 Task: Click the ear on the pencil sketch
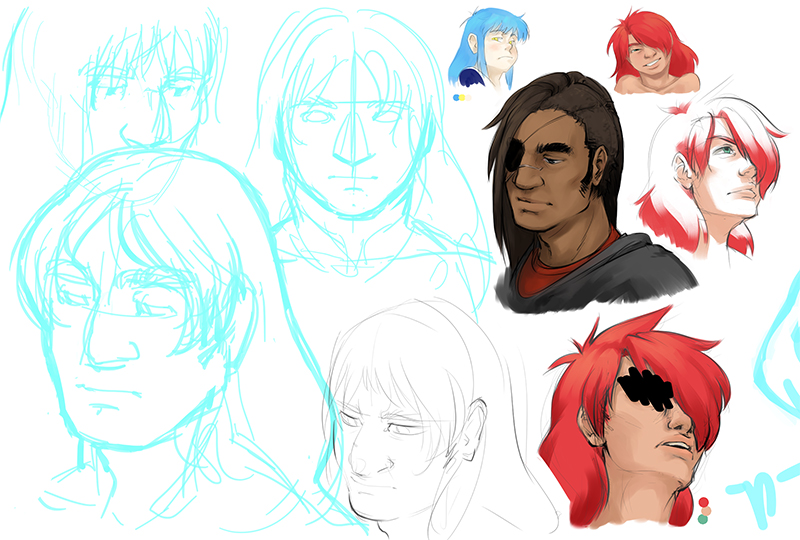471,440
